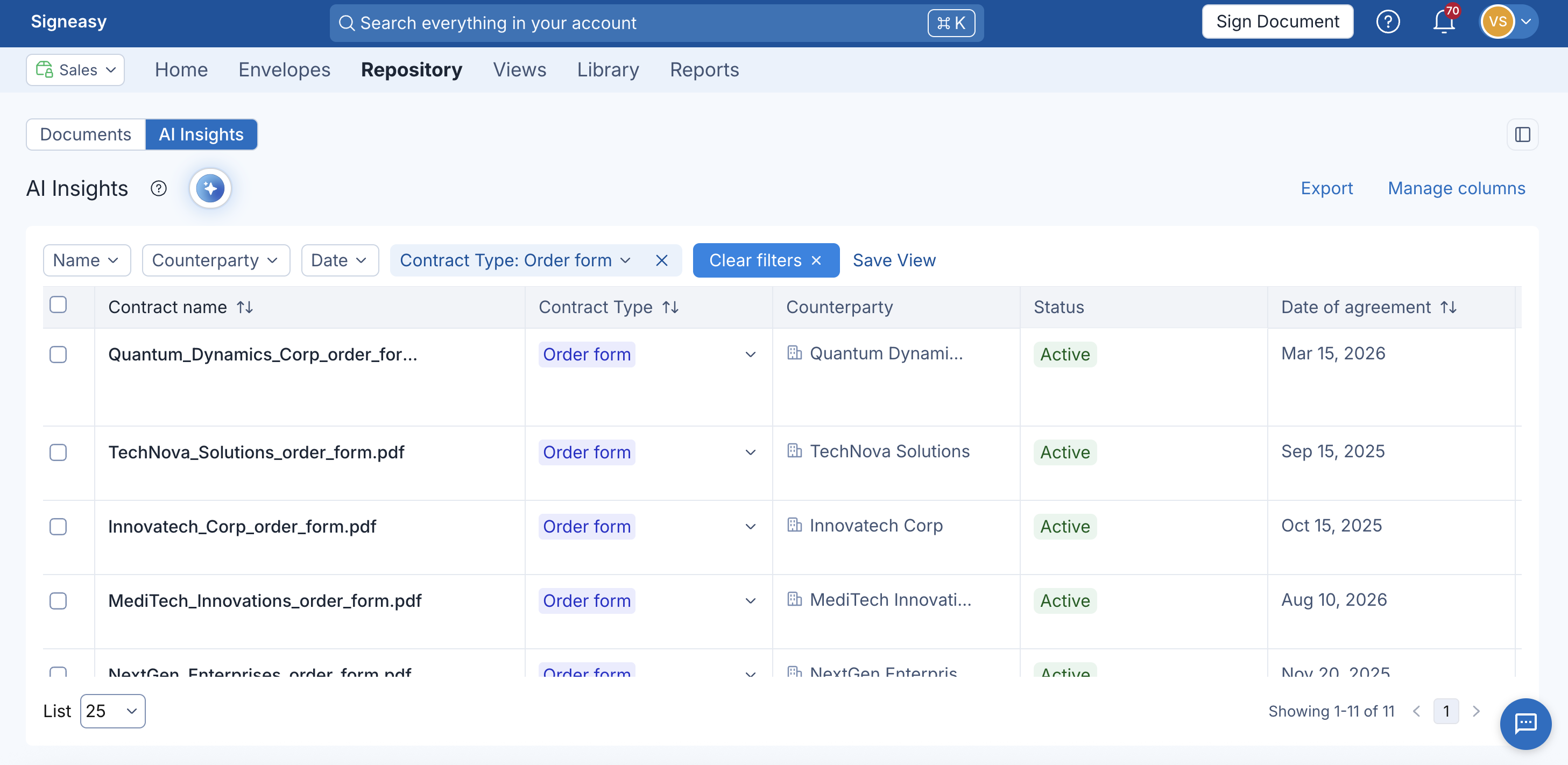Open the List page size dropdown
The width and height of the screenshot is (1568, 765).
click(x=112, y=711)
